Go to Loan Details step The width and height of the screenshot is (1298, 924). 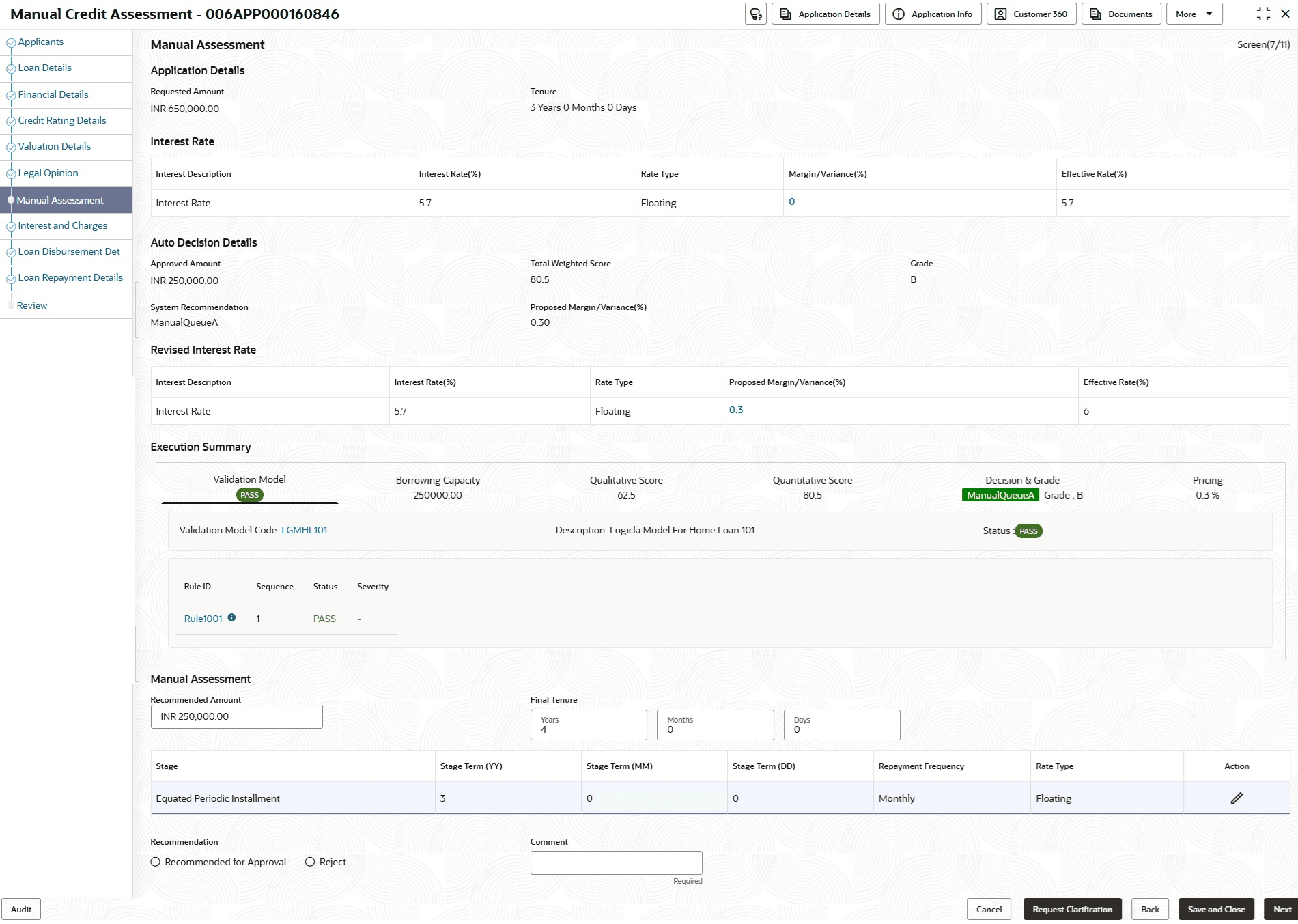(45, 68)
